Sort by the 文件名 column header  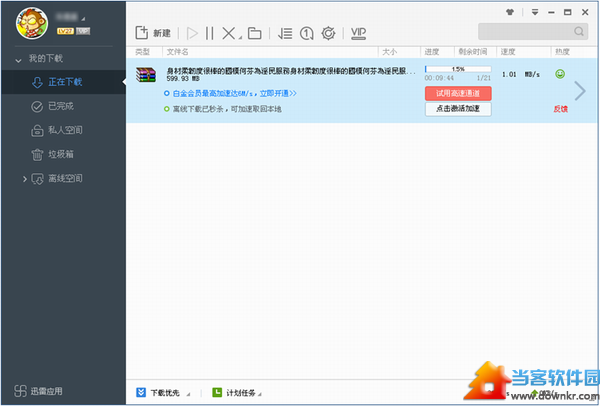(x=178, y=52)
